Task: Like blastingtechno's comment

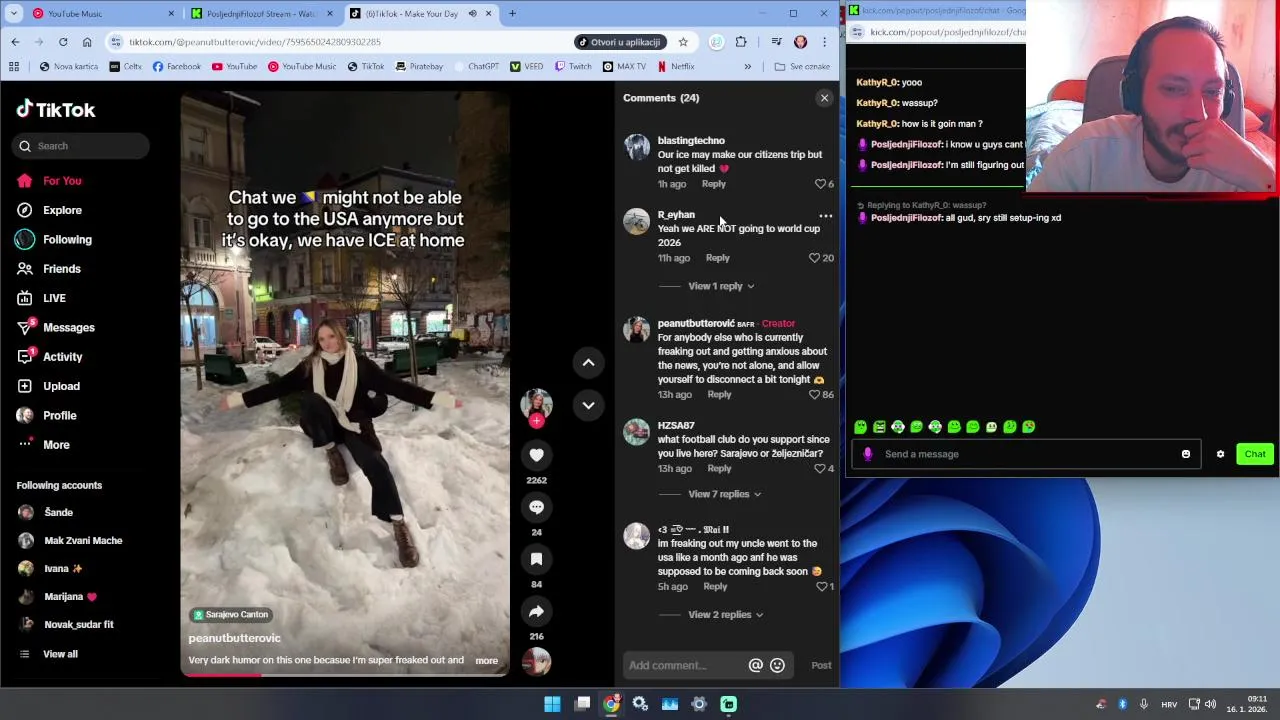Action: point(820,184)
